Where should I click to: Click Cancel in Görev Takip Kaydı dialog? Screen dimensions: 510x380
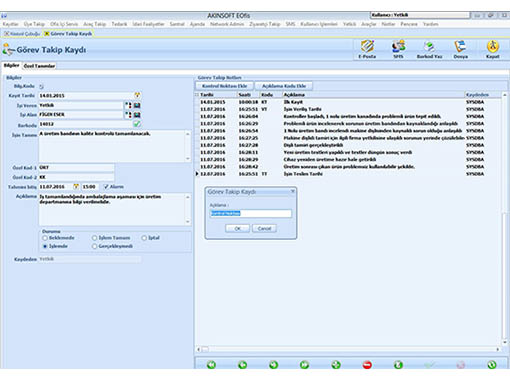pos(264,229)
